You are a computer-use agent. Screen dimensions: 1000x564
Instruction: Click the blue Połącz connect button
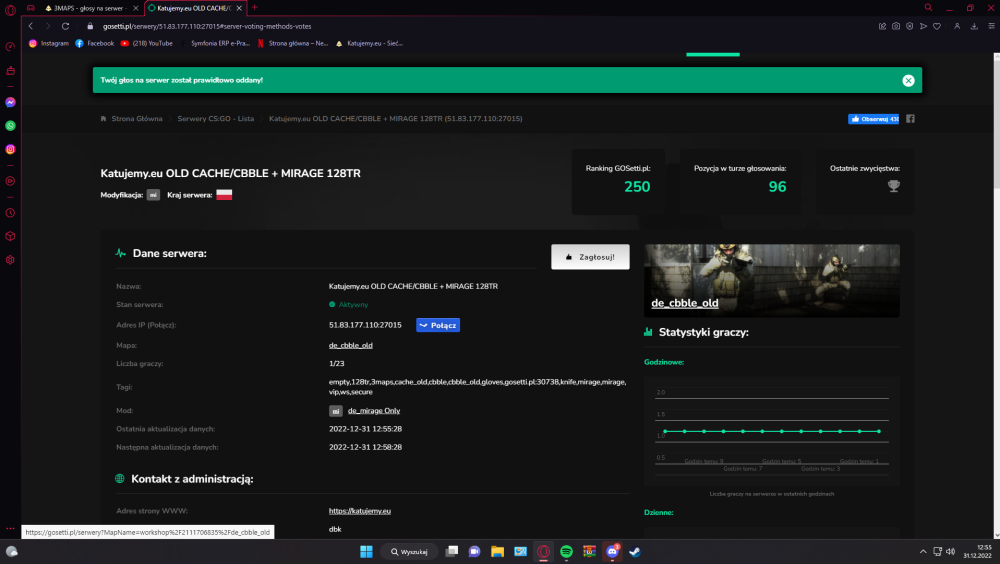438,325
